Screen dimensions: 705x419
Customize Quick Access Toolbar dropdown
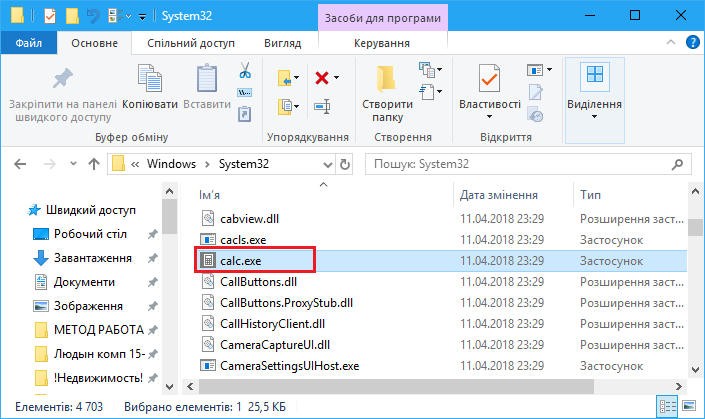[x=142, y=17]
